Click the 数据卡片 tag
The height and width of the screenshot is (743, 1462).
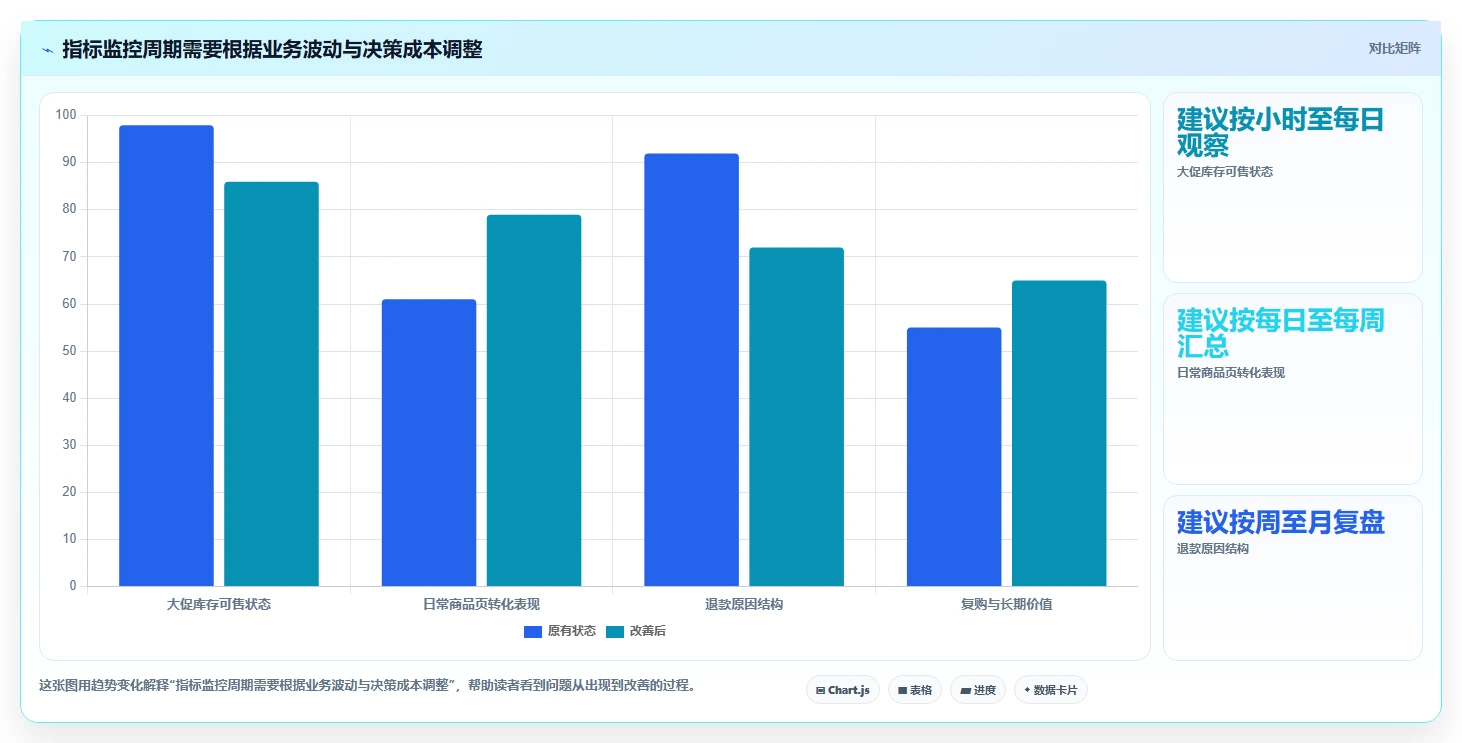pos(1051,690)
